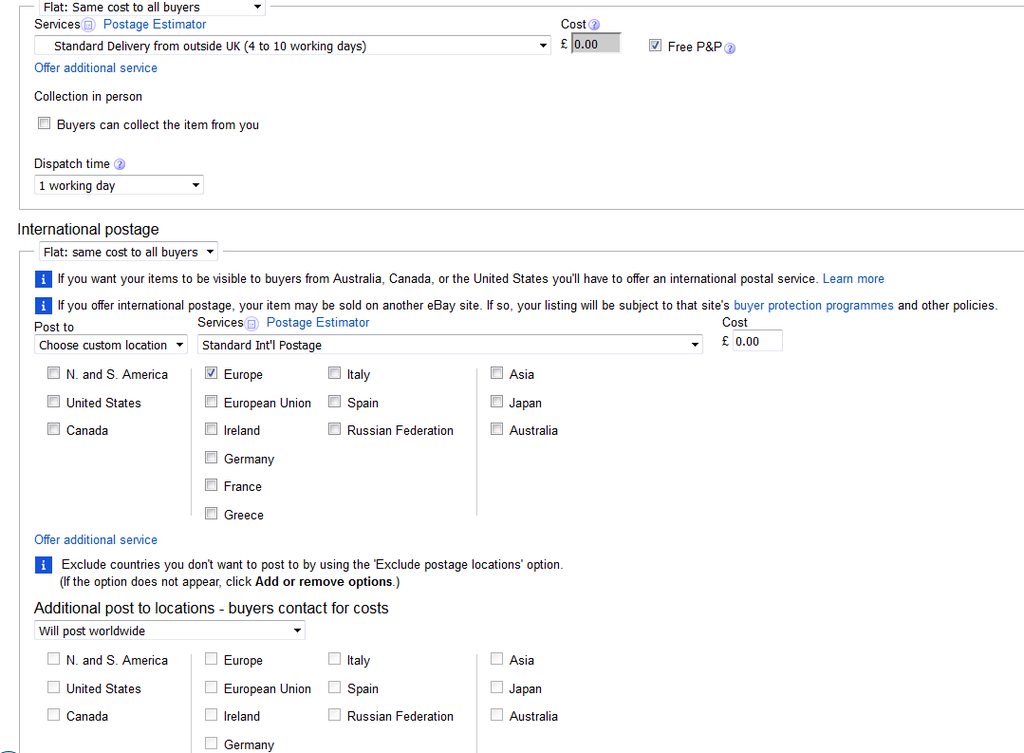
Task: Click Offer additional service under domestic postage
Action: coord(96,68)
